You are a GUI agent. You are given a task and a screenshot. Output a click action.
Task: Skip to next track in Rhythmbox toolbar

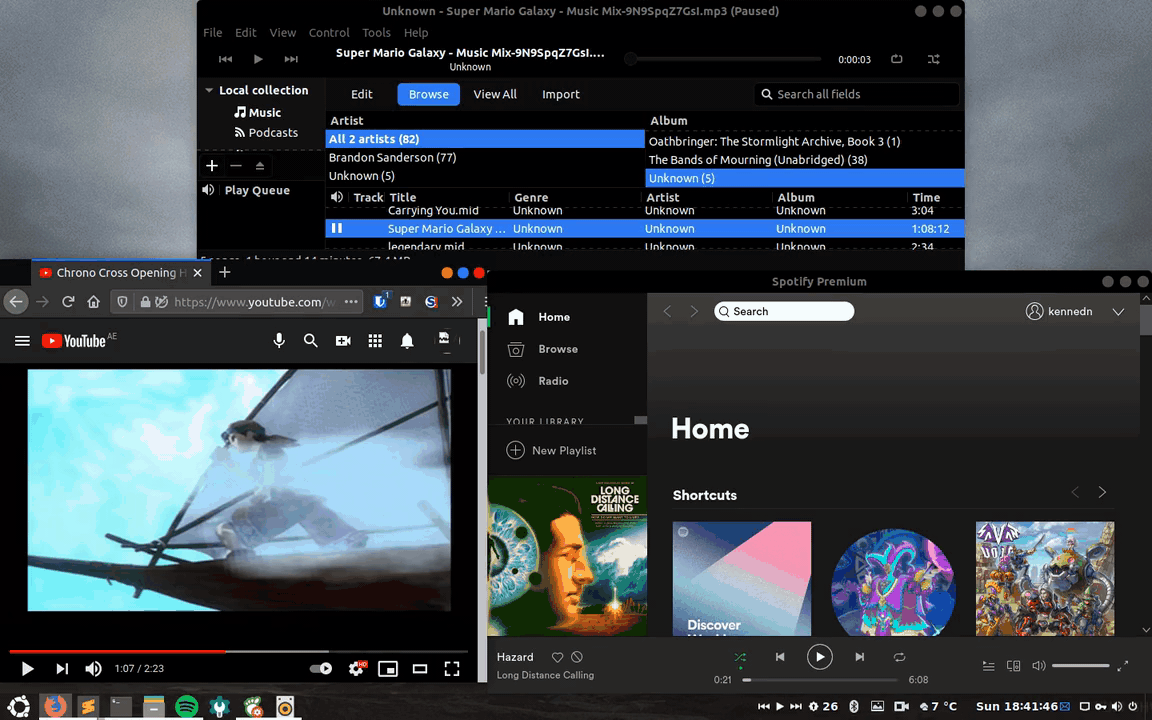click(291, 59)
